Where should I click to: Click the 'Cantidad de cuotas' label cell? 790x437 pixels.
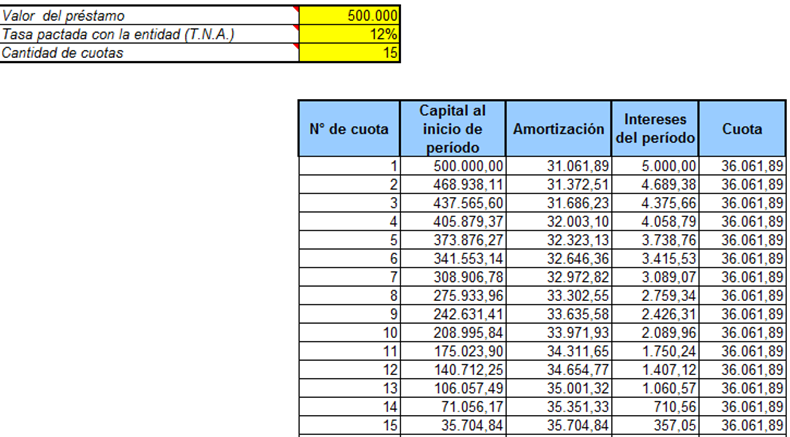pyautogui.click(x=150, y=53)
